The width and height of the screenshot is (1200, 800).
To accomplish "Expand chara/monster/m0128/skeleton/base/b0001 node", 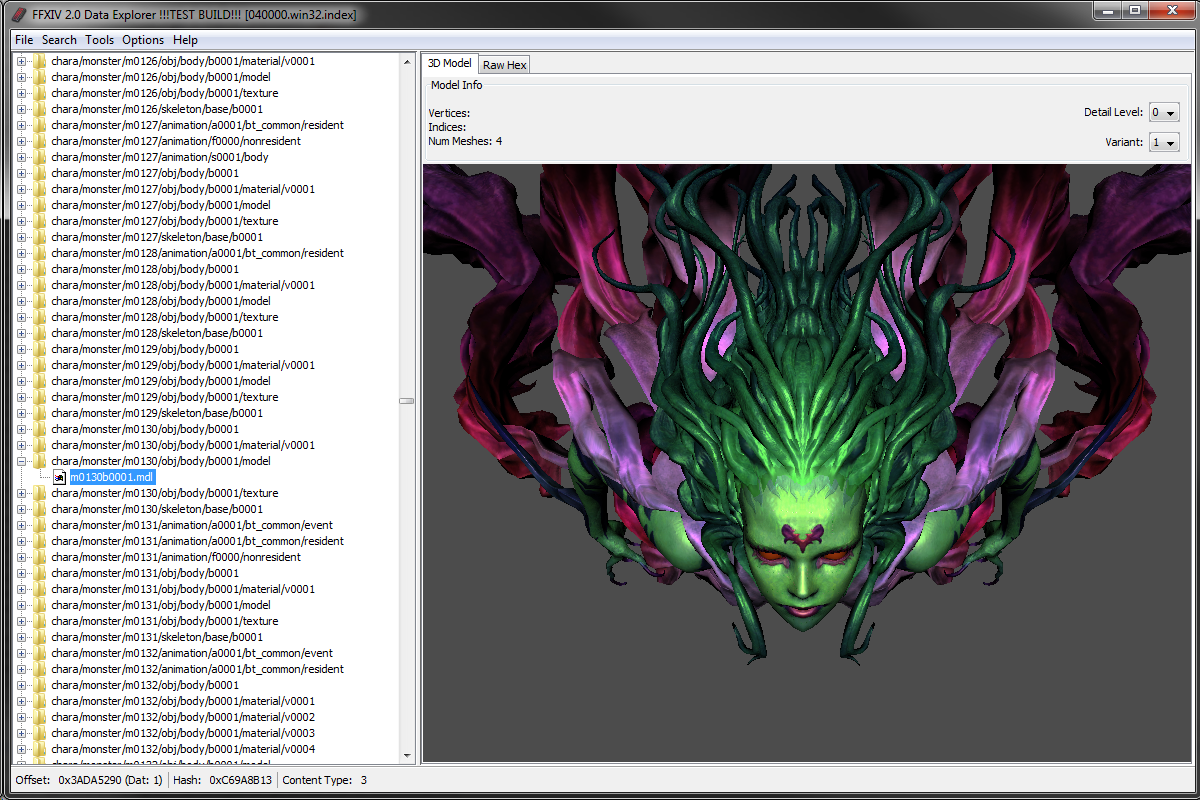I will [22, 333].
